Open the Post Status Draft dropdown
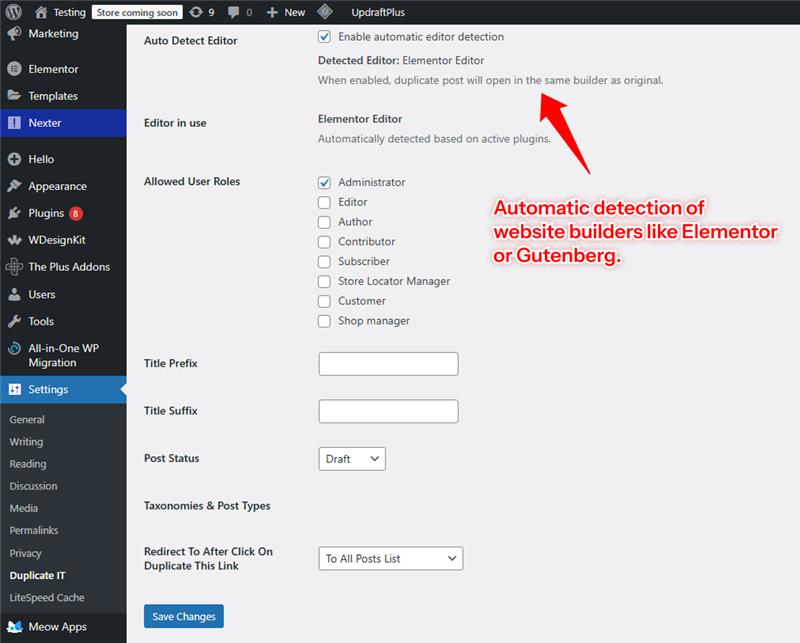This screenshot has height=643, width=800. click(352, 459)
